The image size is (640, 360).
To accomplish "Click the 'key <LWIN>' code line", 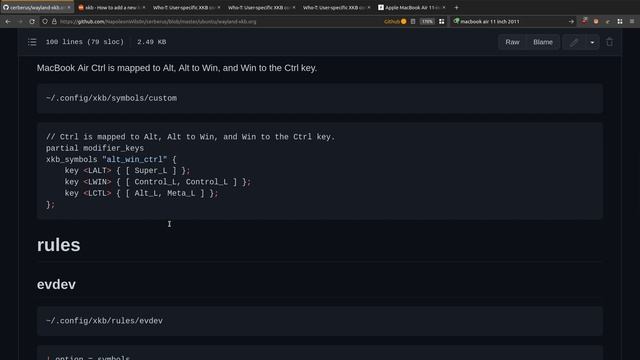I will tap(158, 182).
